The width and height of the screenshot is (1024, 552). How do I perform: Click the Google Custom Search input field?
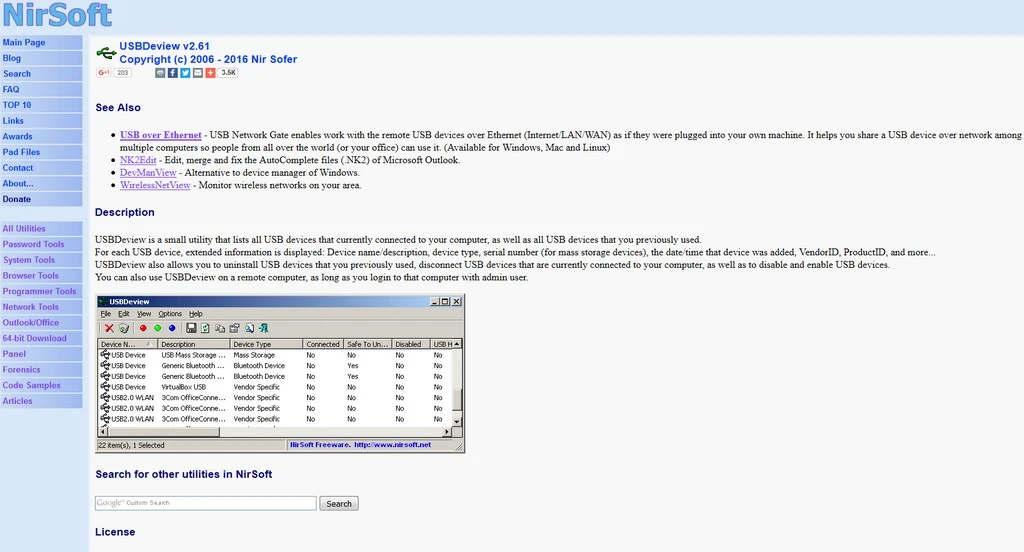click(x=206, y=503)
